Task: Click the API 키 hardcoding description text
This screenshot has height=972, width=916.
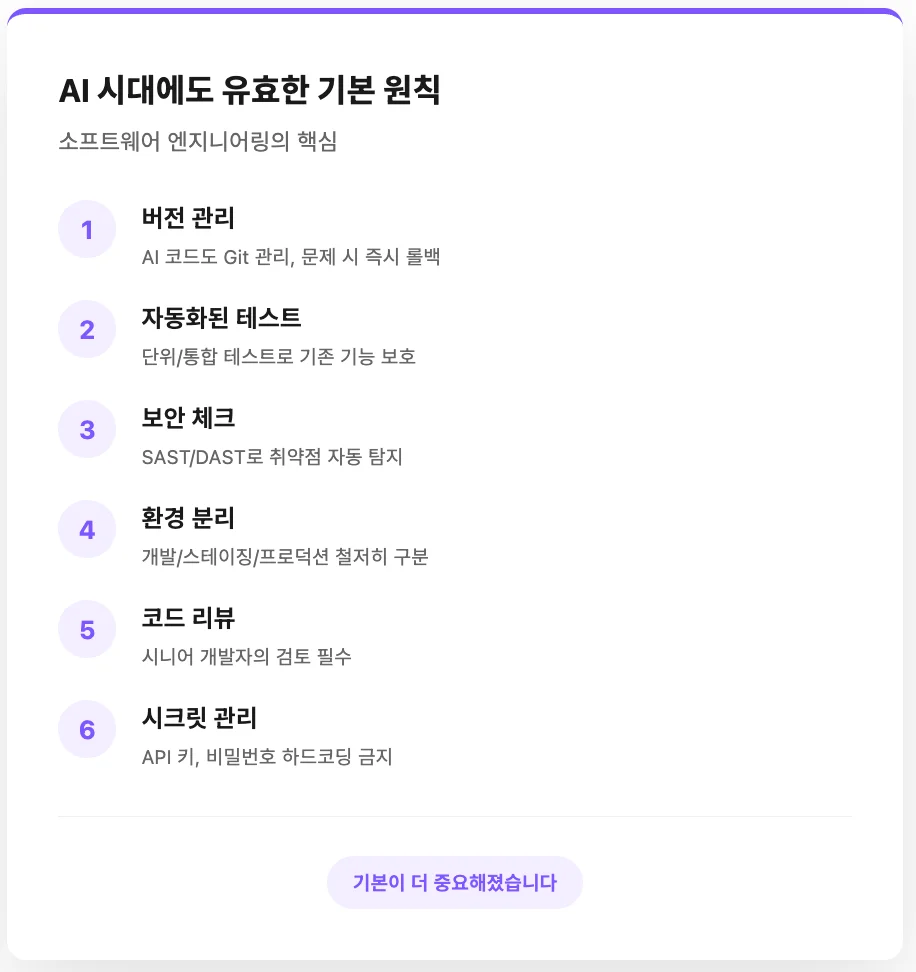Action: coord(267,757)
